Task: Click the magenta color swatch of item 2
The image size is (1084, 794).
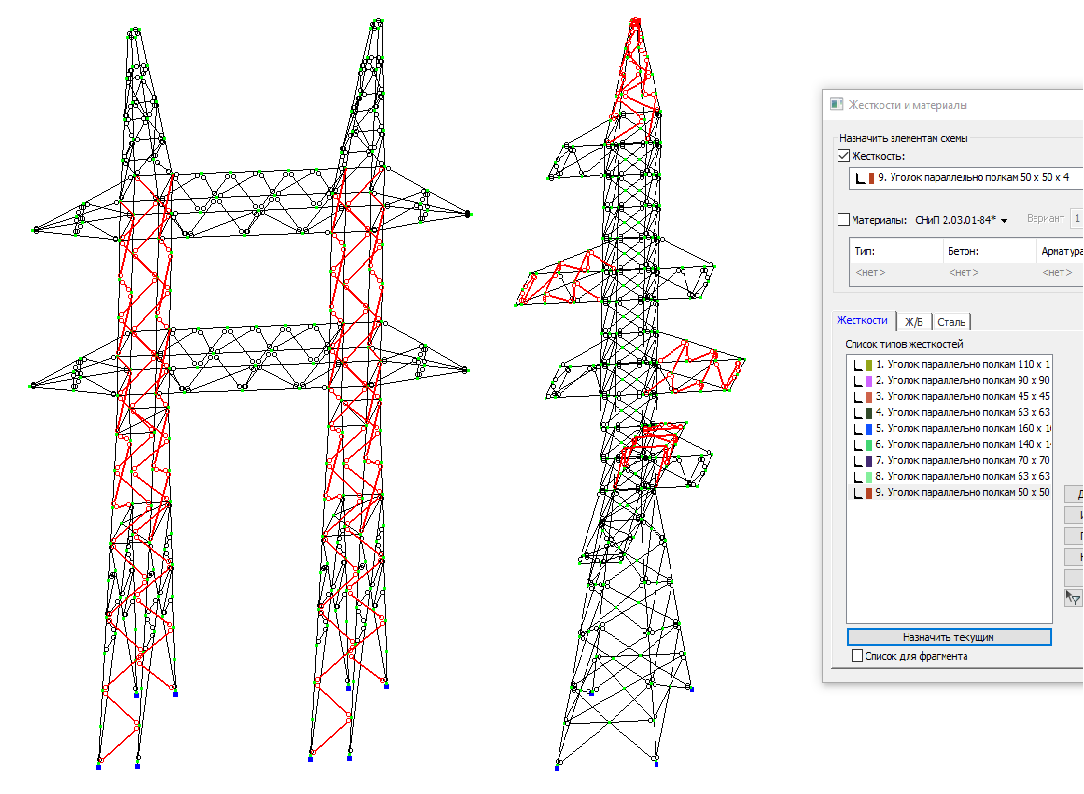Action: 870,381
